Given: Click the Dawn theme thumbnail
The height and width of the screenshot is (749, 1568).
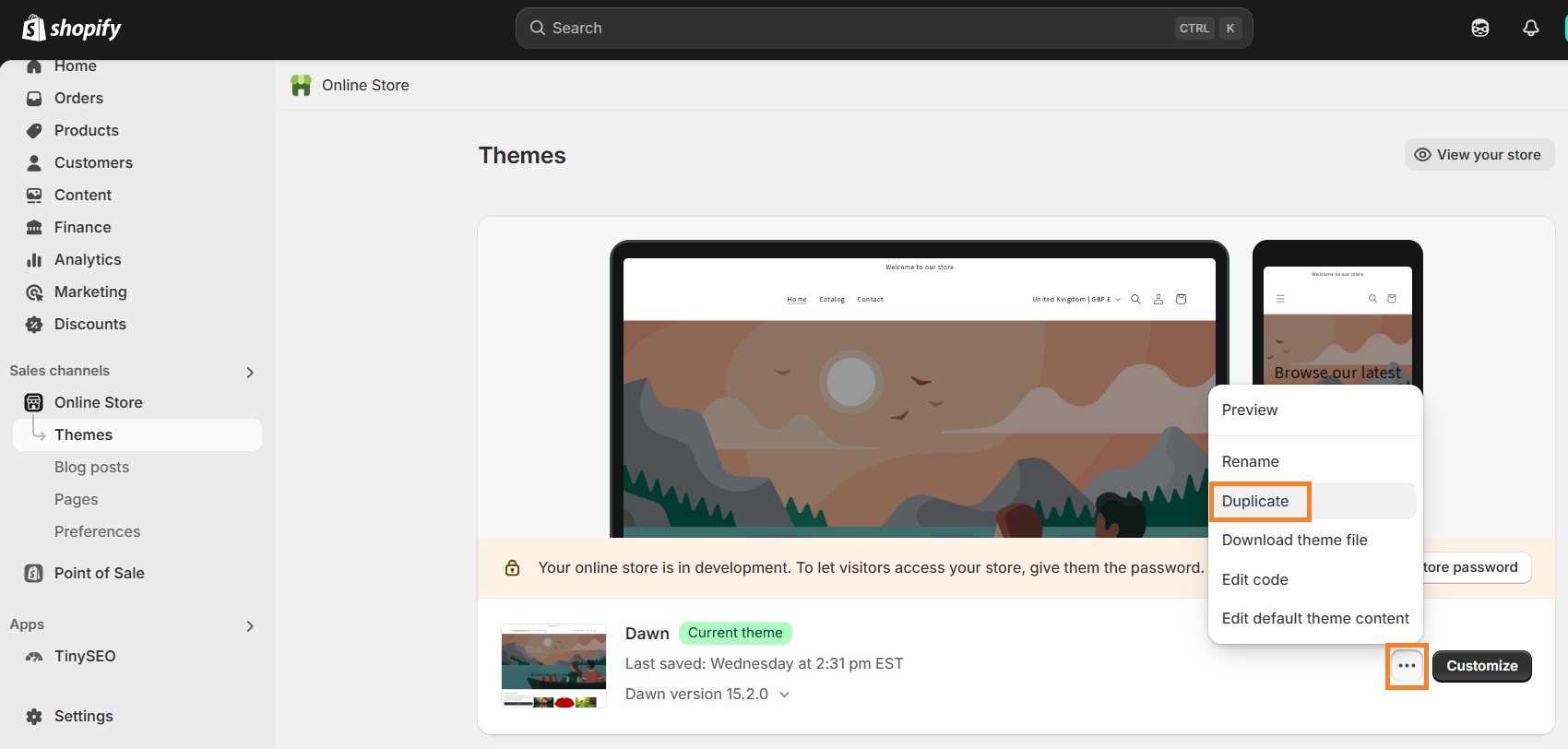Looking at the screenshot, I should tap(553, 666).
